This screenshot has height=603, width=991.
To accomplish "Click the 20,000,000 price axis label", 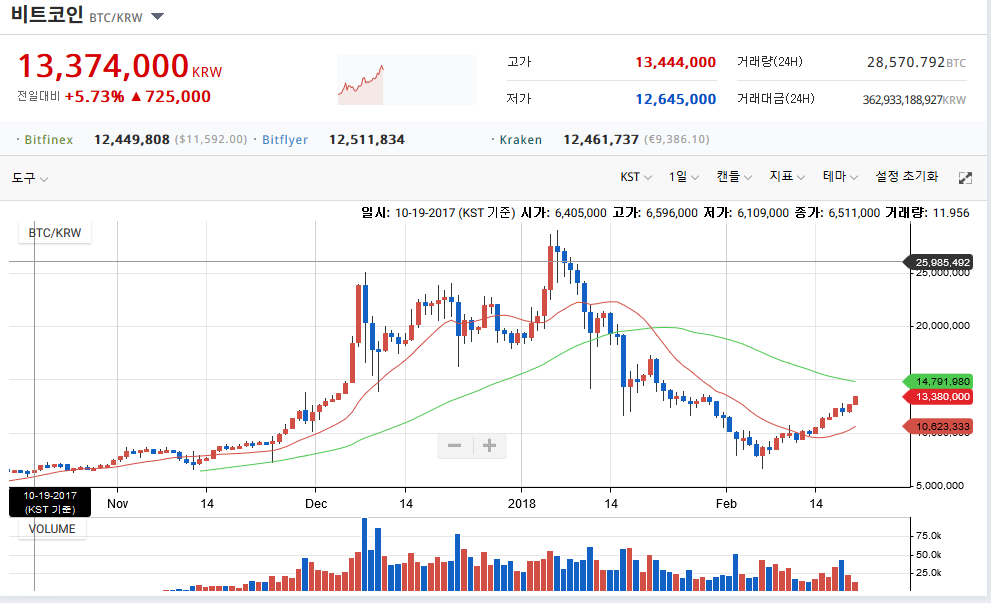I will coord(943,326).
